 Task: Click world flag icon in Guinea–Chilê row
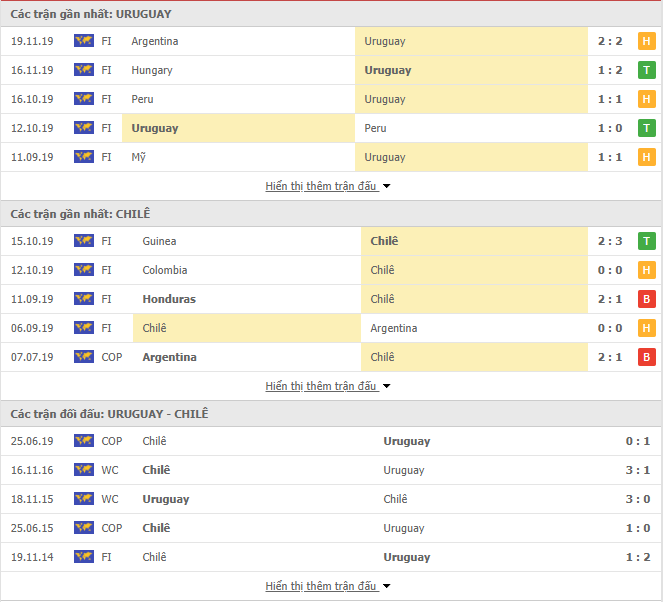click(84, 241)
